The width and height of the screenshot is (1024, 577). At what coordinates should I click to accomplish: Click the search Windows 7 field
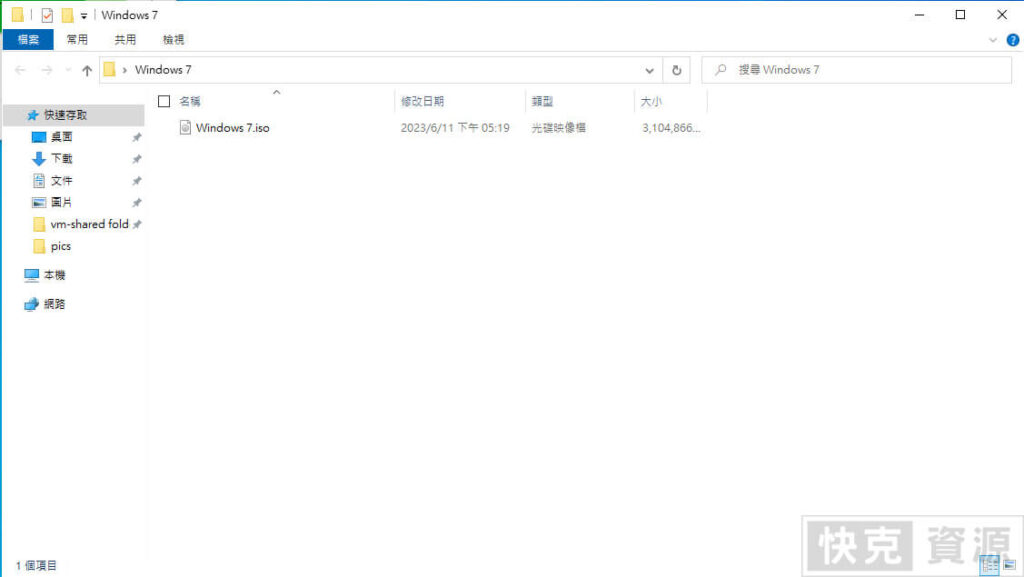[x=856, y=70]
